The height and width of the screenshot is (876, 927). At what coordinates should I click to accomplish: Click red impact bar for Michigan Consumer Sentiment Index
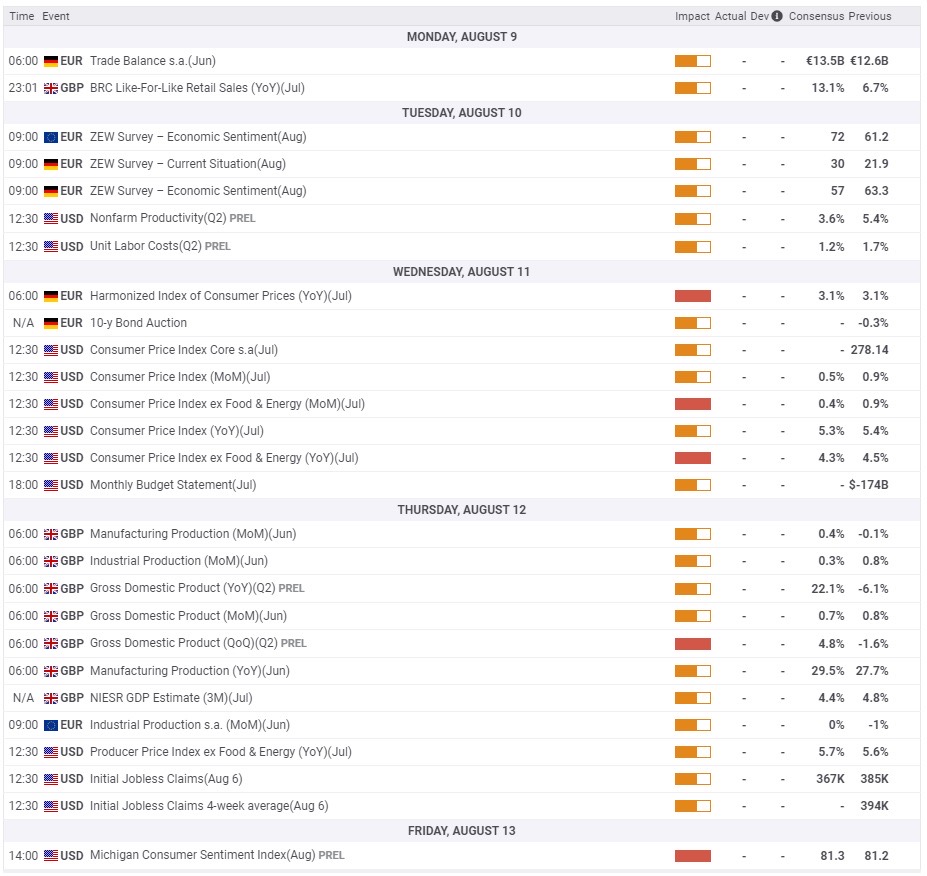tap(692, 856)
